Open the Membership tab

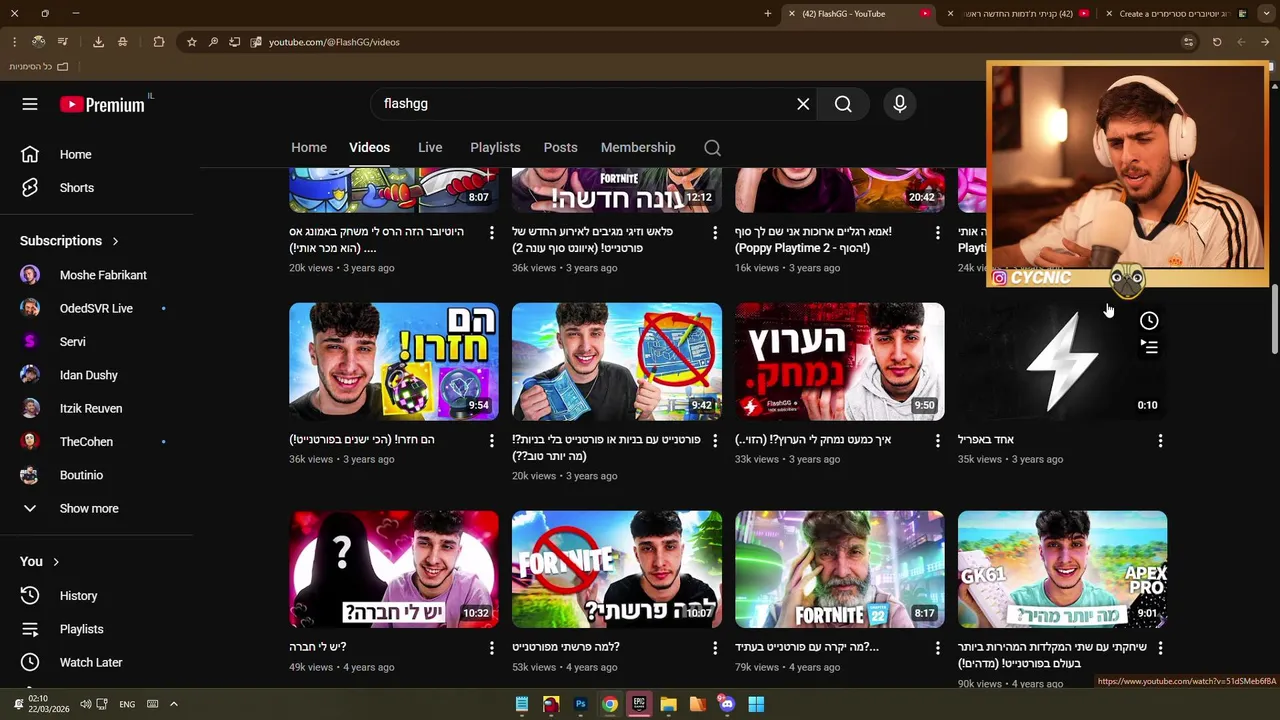point(638,148)
